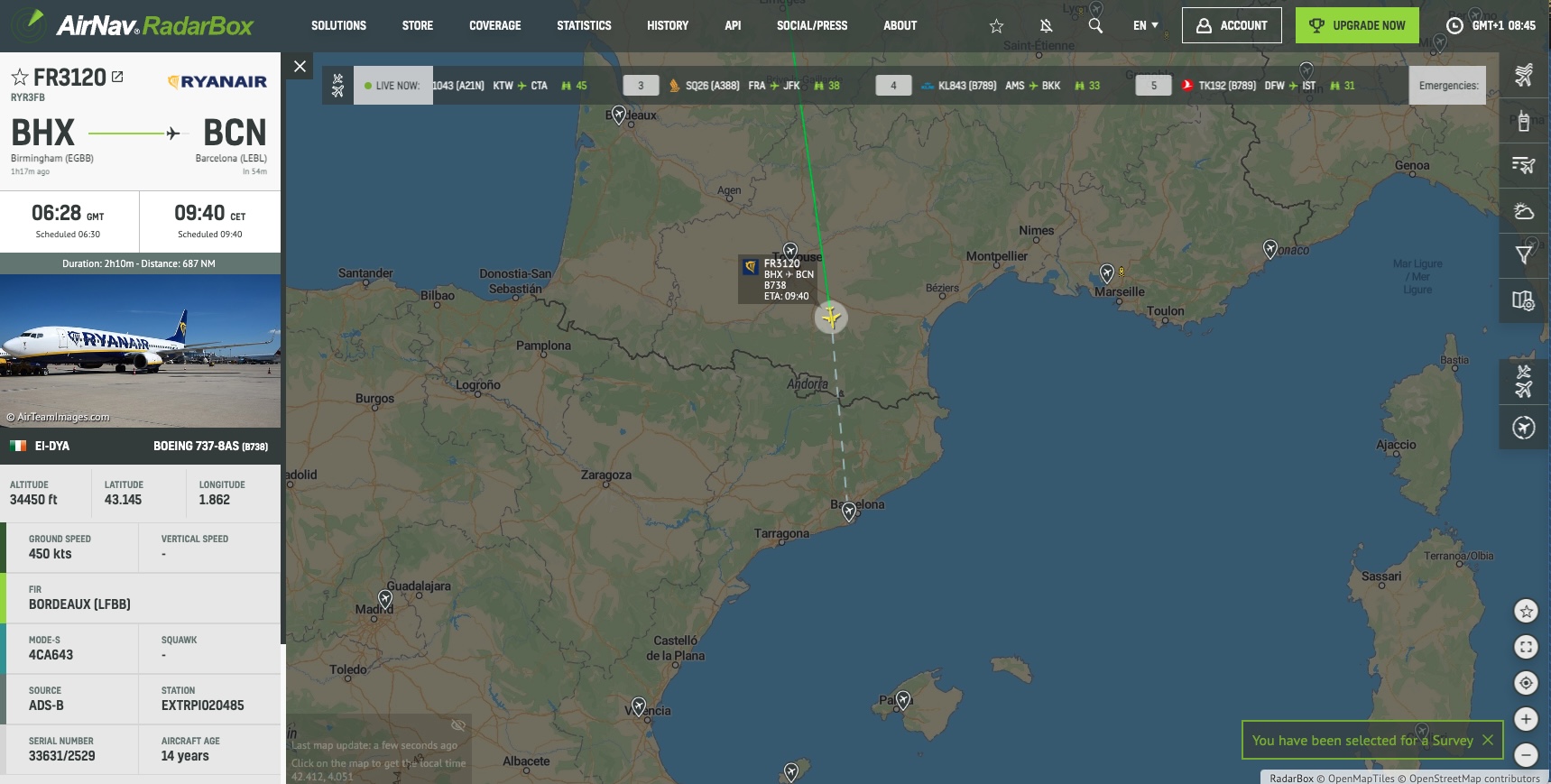Toggle the two crossed airplanes icon
1551x784 pixels.
point(1524,382)
